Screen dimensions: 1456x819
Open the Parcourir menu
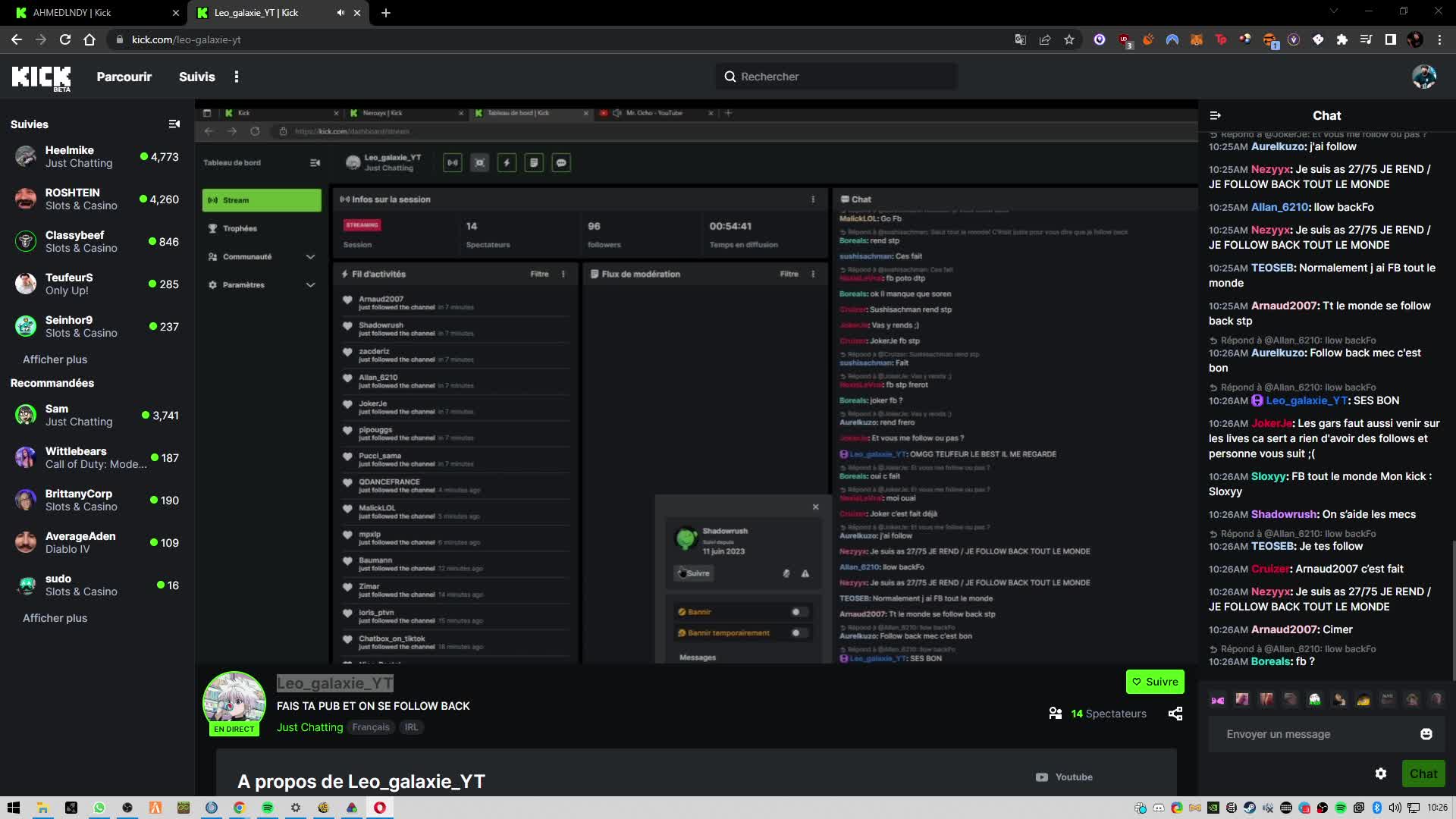[x=124, y=77]
